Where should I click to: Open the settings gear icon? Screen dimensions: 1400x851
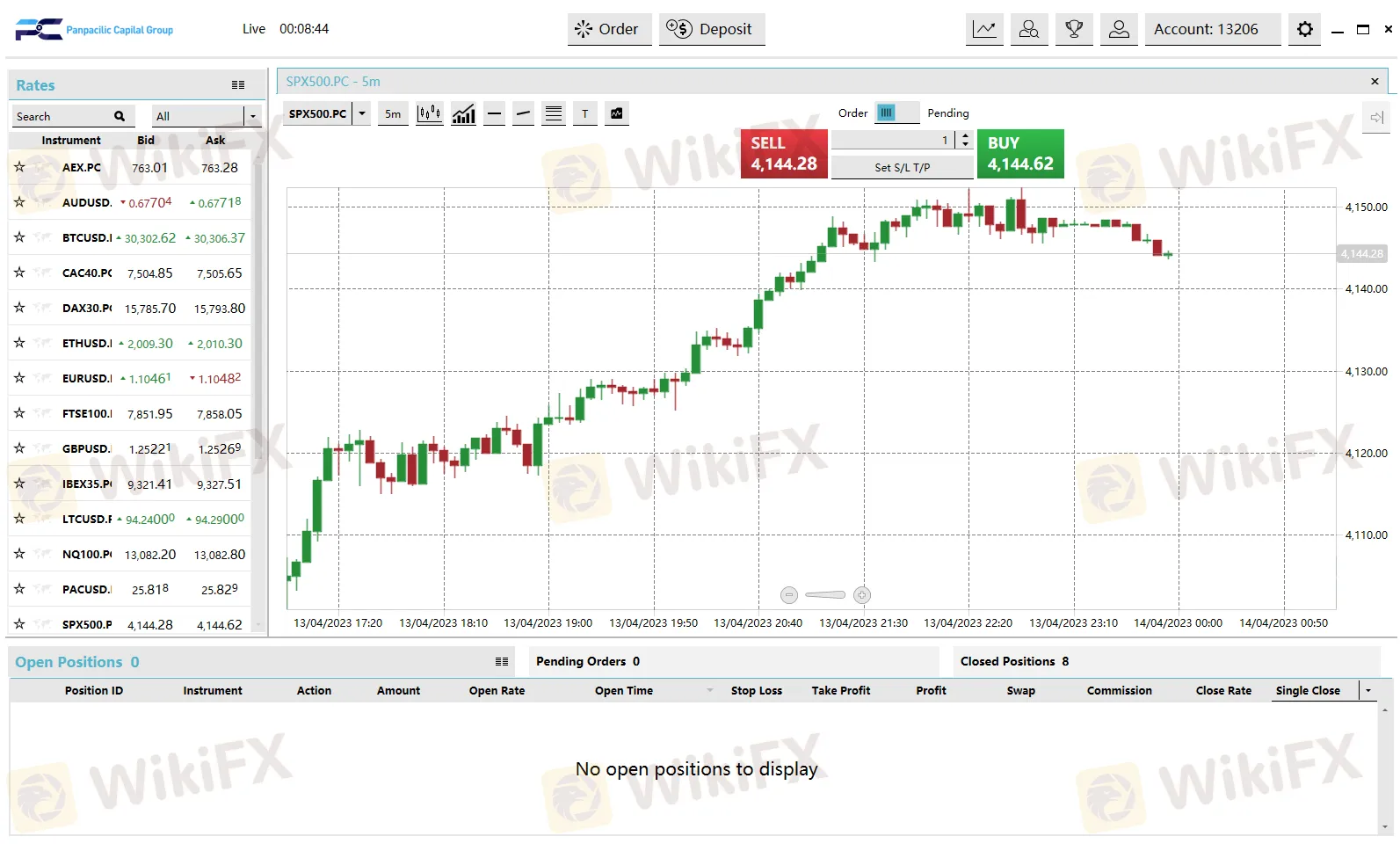[x=1304, y=29]
